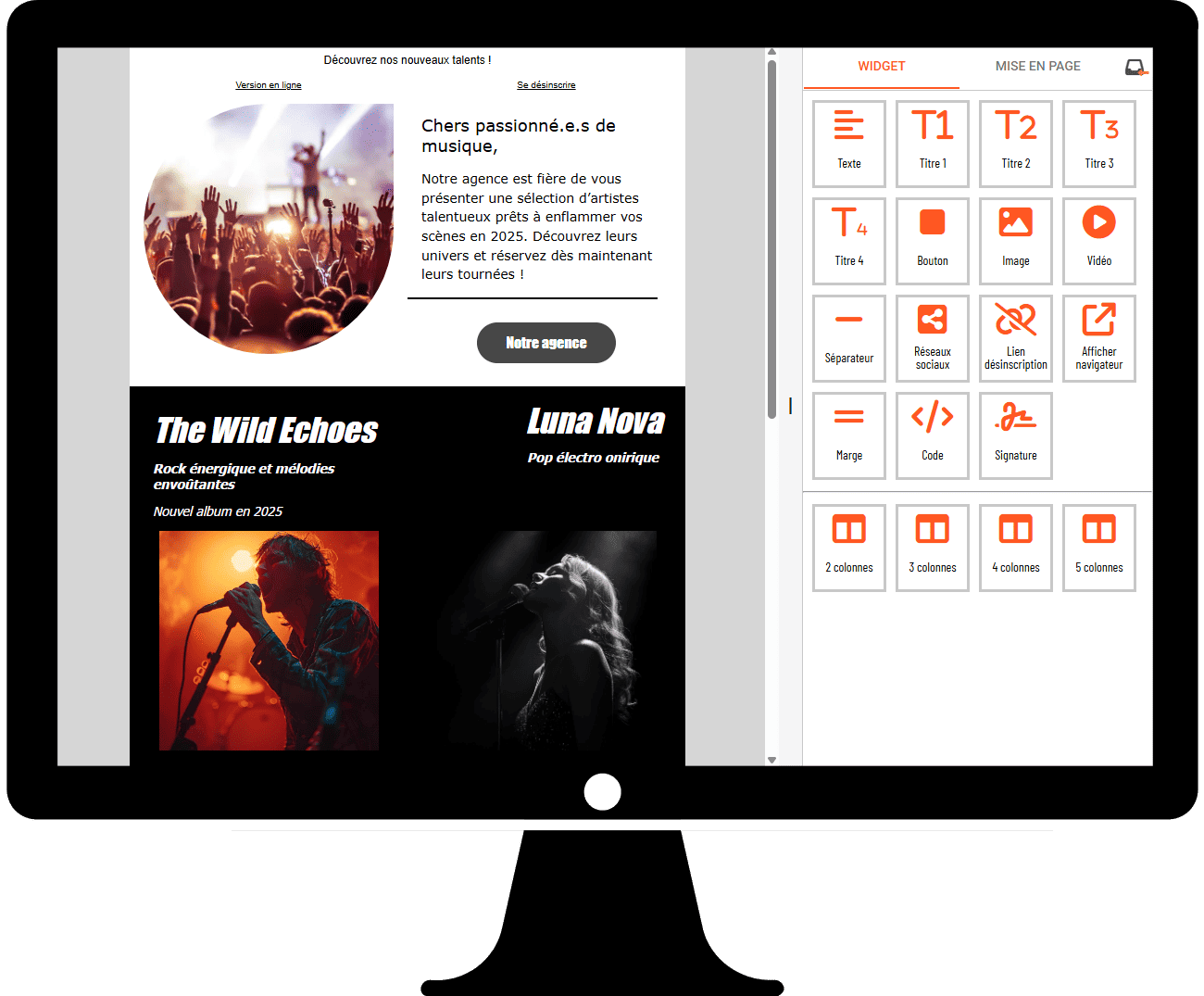
Task: Select the Texte widget
Action: click(x=848, y=144)
